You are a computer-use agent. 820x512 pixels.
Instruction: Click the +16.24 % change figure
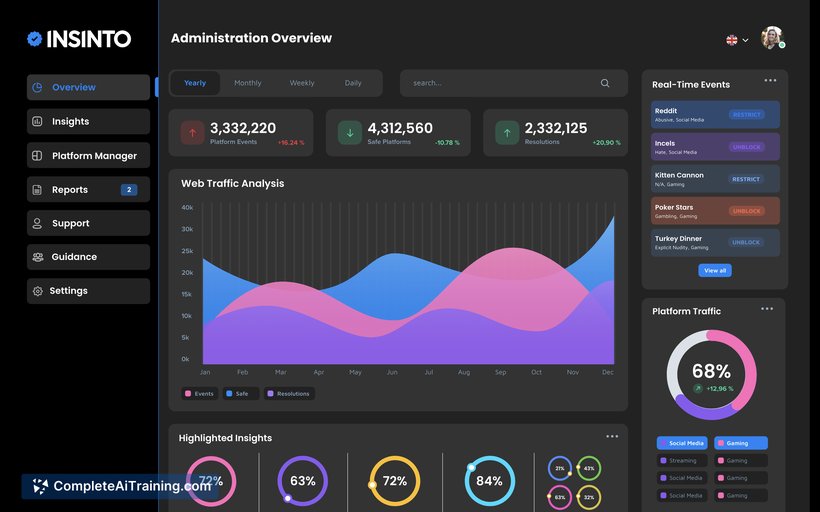pyautogui.click(x=291, y=143)
